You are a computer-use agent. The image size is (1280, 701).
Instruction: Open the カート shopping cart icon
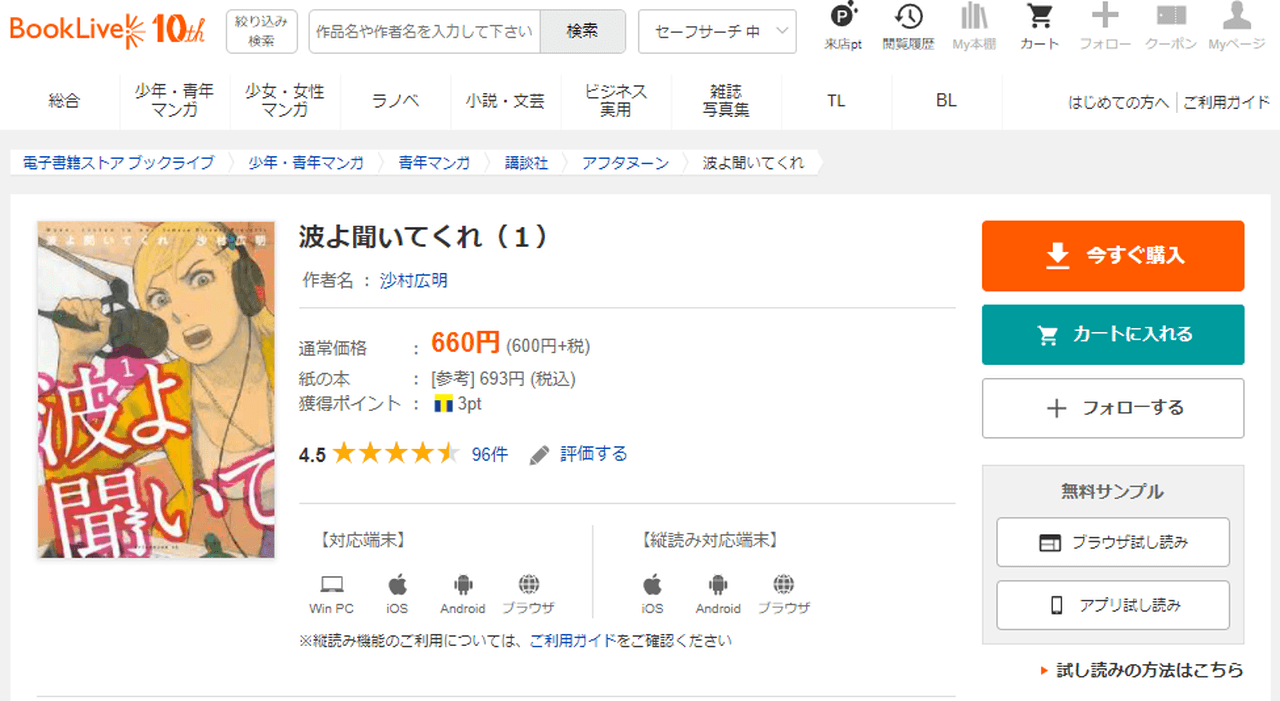point(1040,18)
